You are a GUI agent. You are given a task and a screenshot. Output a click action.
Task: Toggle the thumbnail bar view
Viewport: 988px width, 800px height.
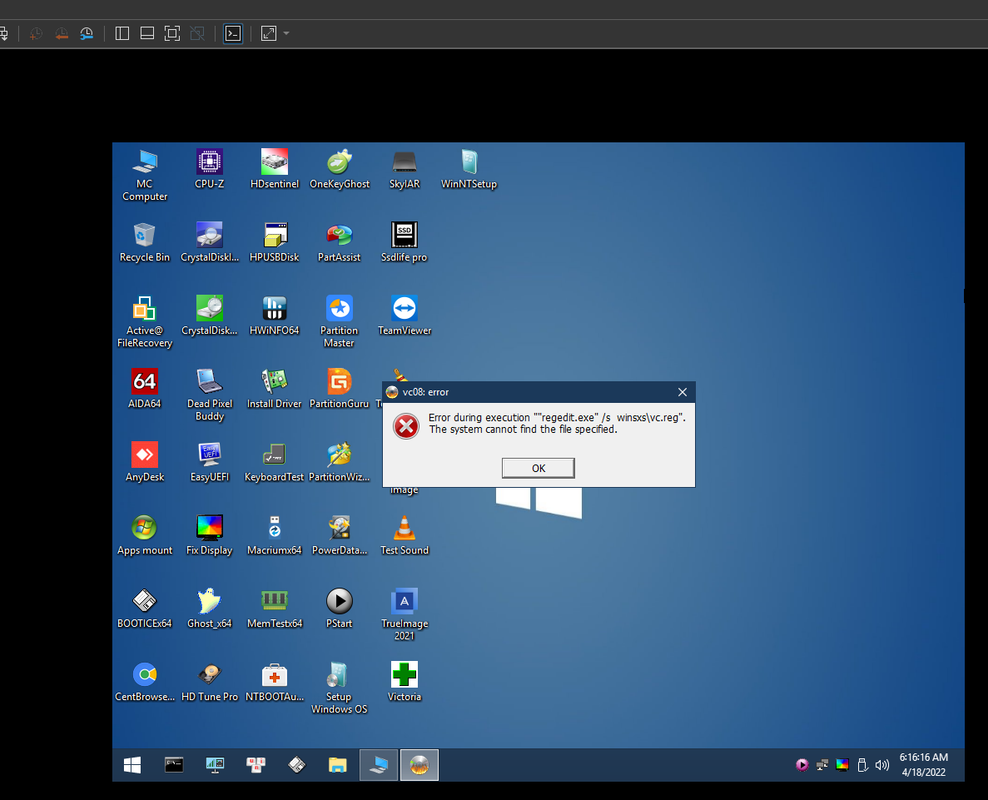pyautogui.click(x=147, y=33)
